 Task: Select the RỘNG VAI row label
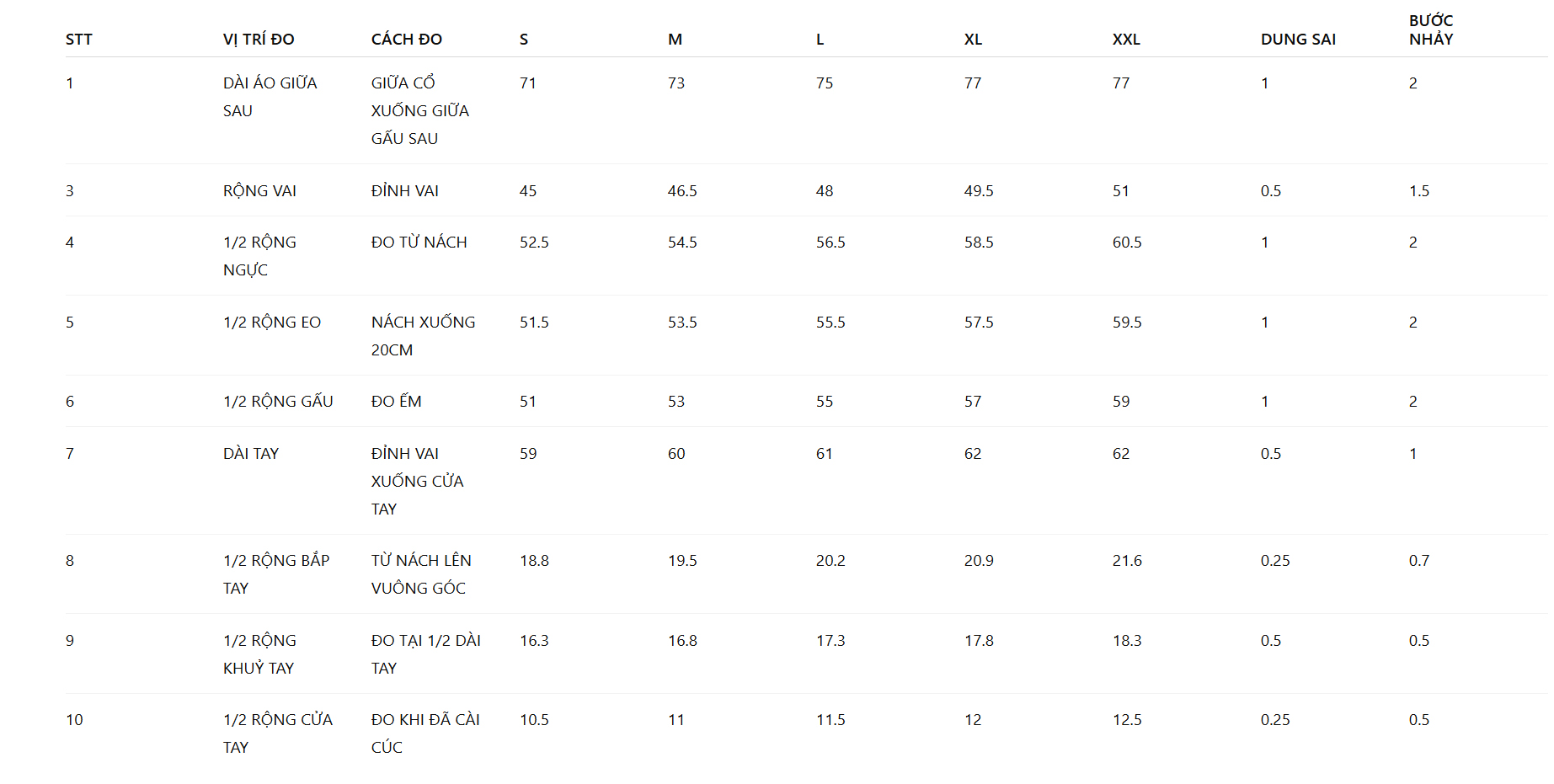pyautogui.click(x=259, y=191)
